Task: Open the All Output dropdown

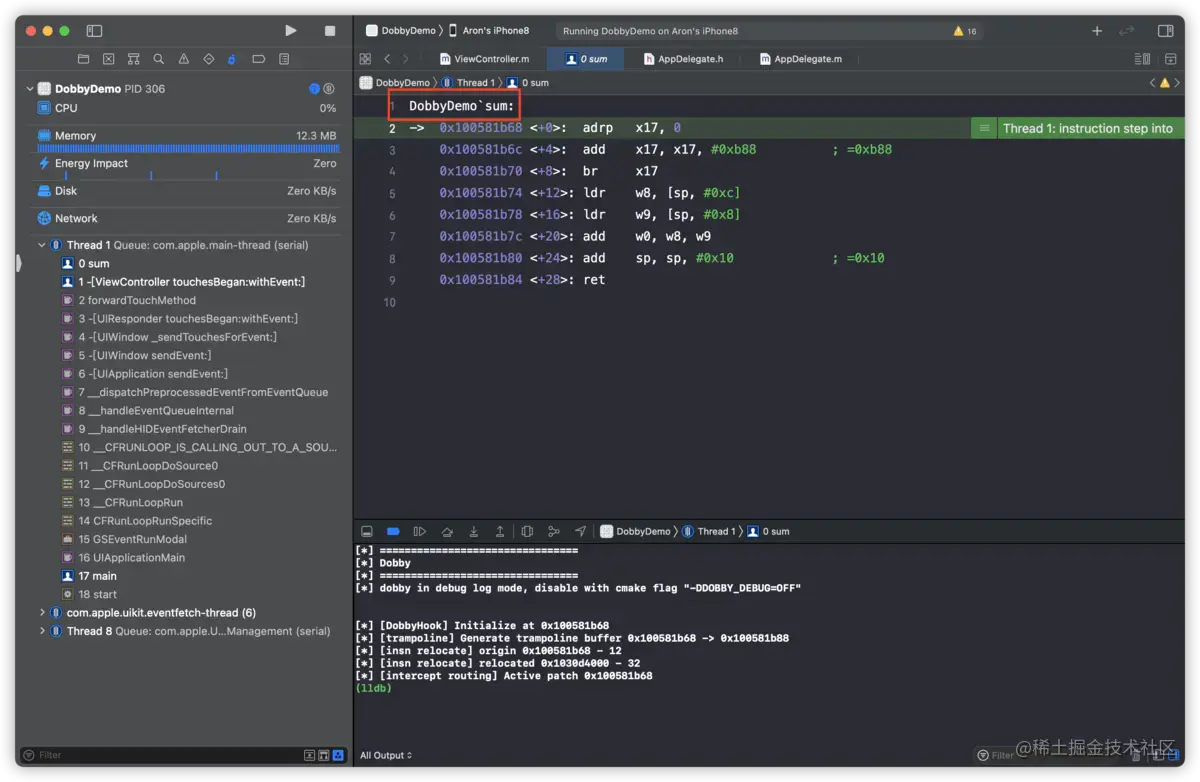Action: tap(386, 755)
